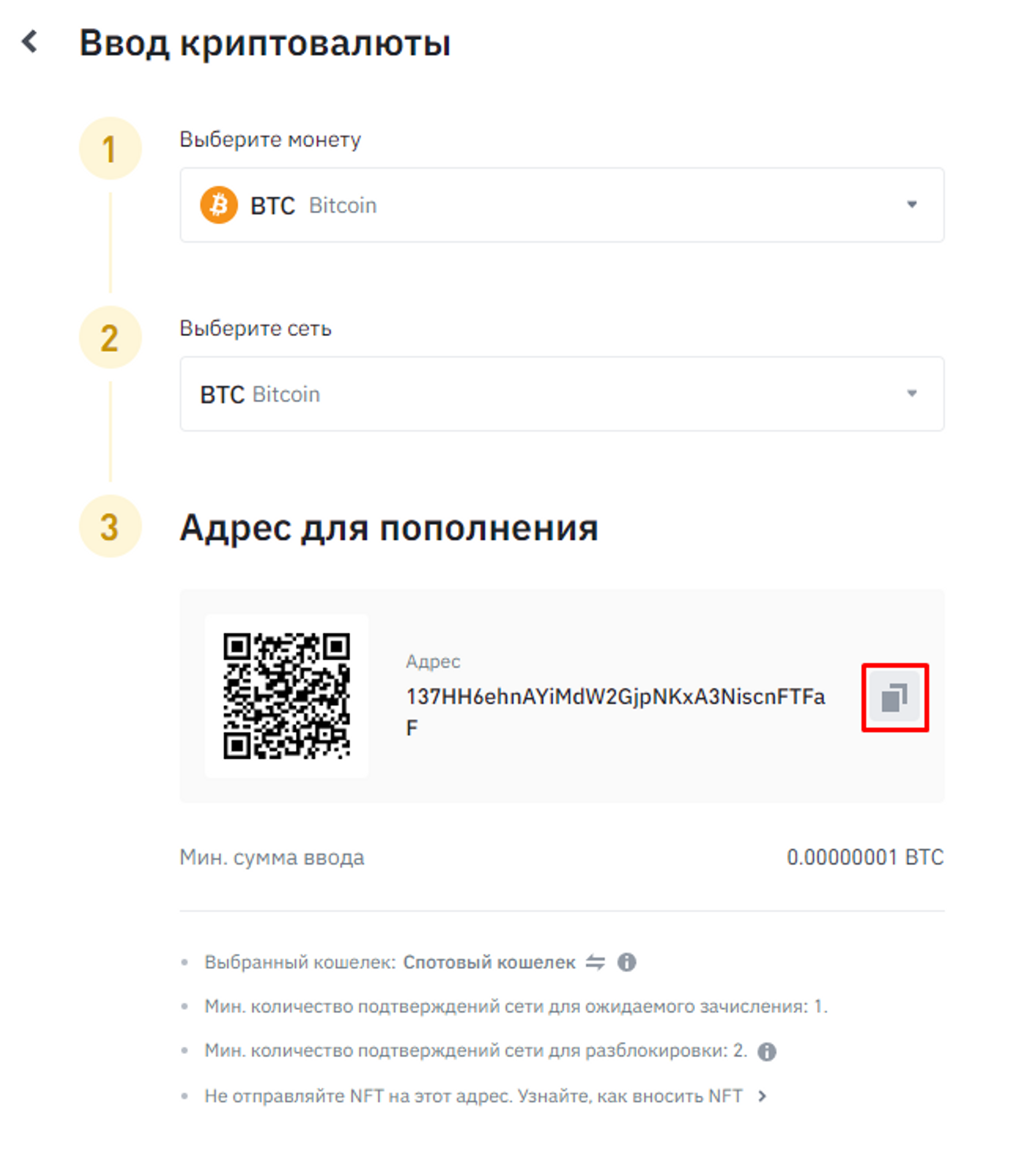1036x1168 pixels.
Task: Click step 1 circle indicator
Action: [110, 149]
